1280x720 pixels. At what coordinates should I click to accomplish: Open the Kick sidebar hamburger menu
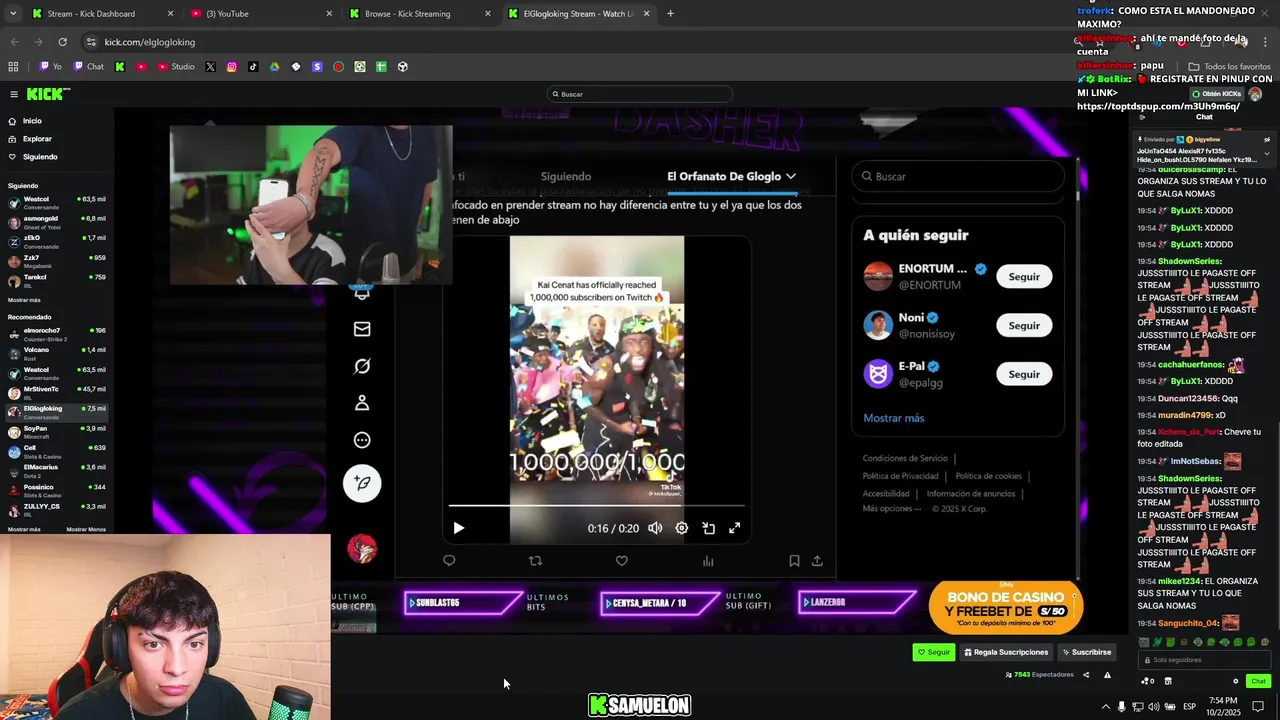[14, 94]
